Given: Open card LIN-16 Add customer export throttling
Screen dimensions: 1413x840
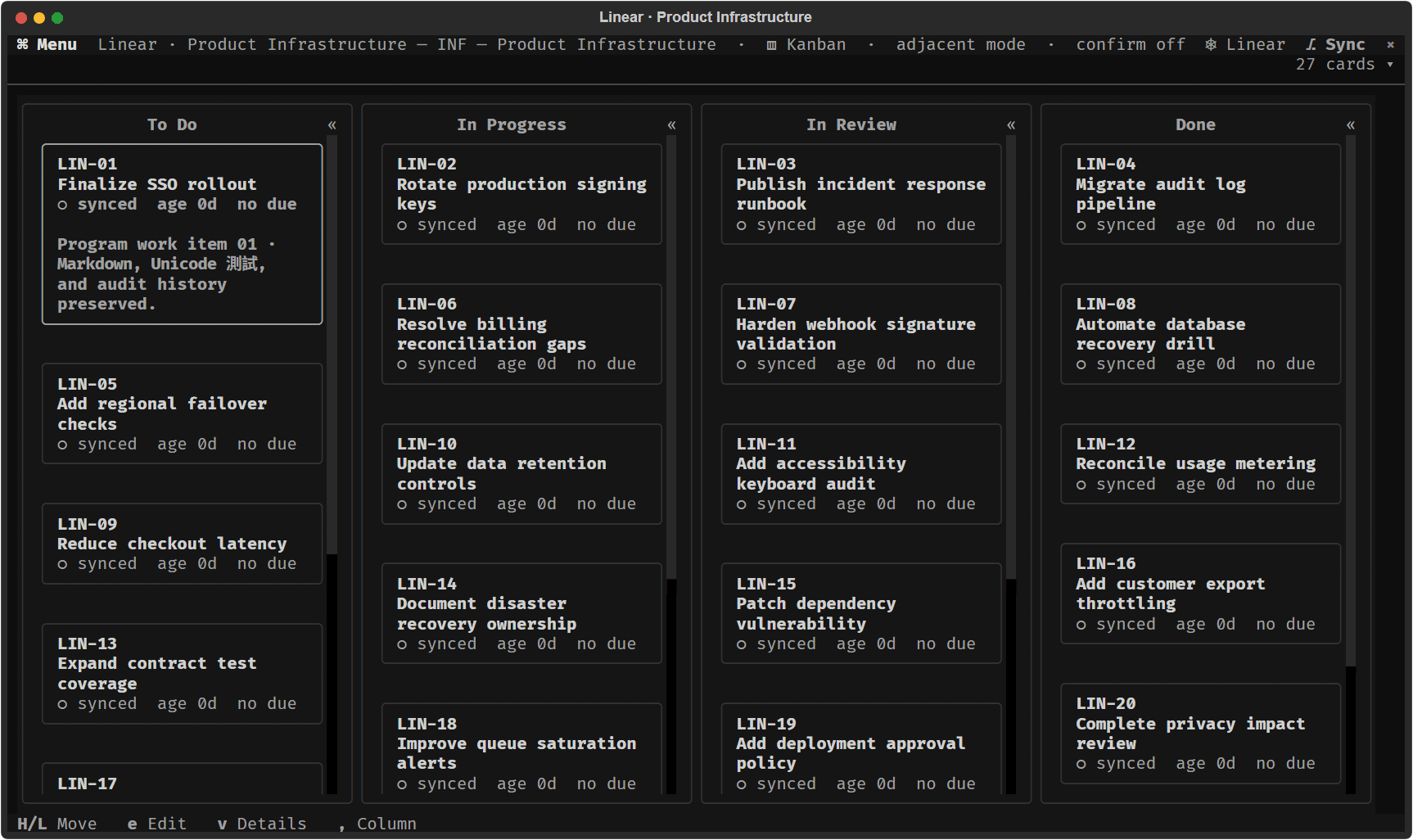Looking at the screenshot, I should 1201,594.
